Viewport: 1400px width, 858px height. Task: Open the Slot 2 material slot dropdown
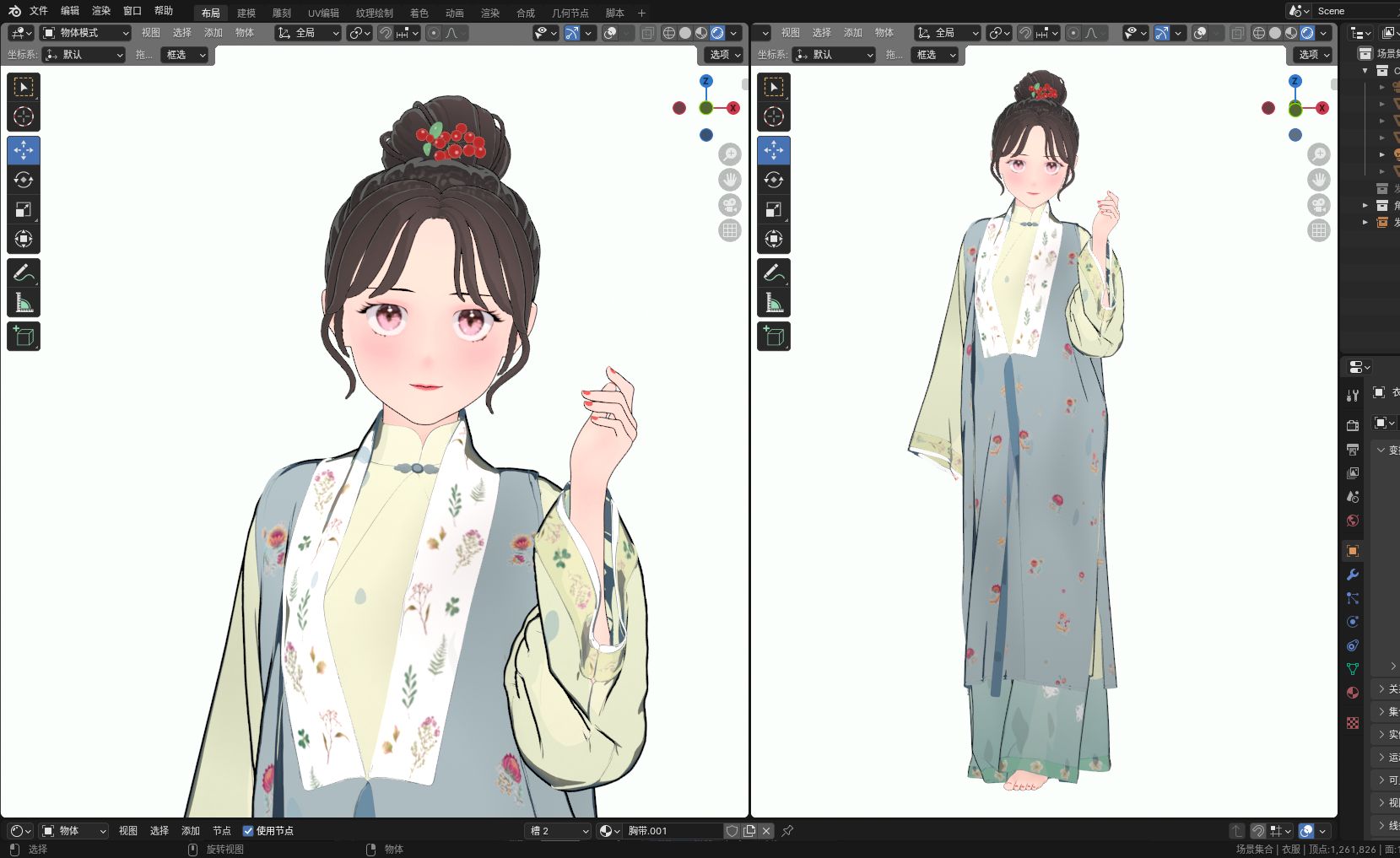pyautogui.click(x=558, y=831)
